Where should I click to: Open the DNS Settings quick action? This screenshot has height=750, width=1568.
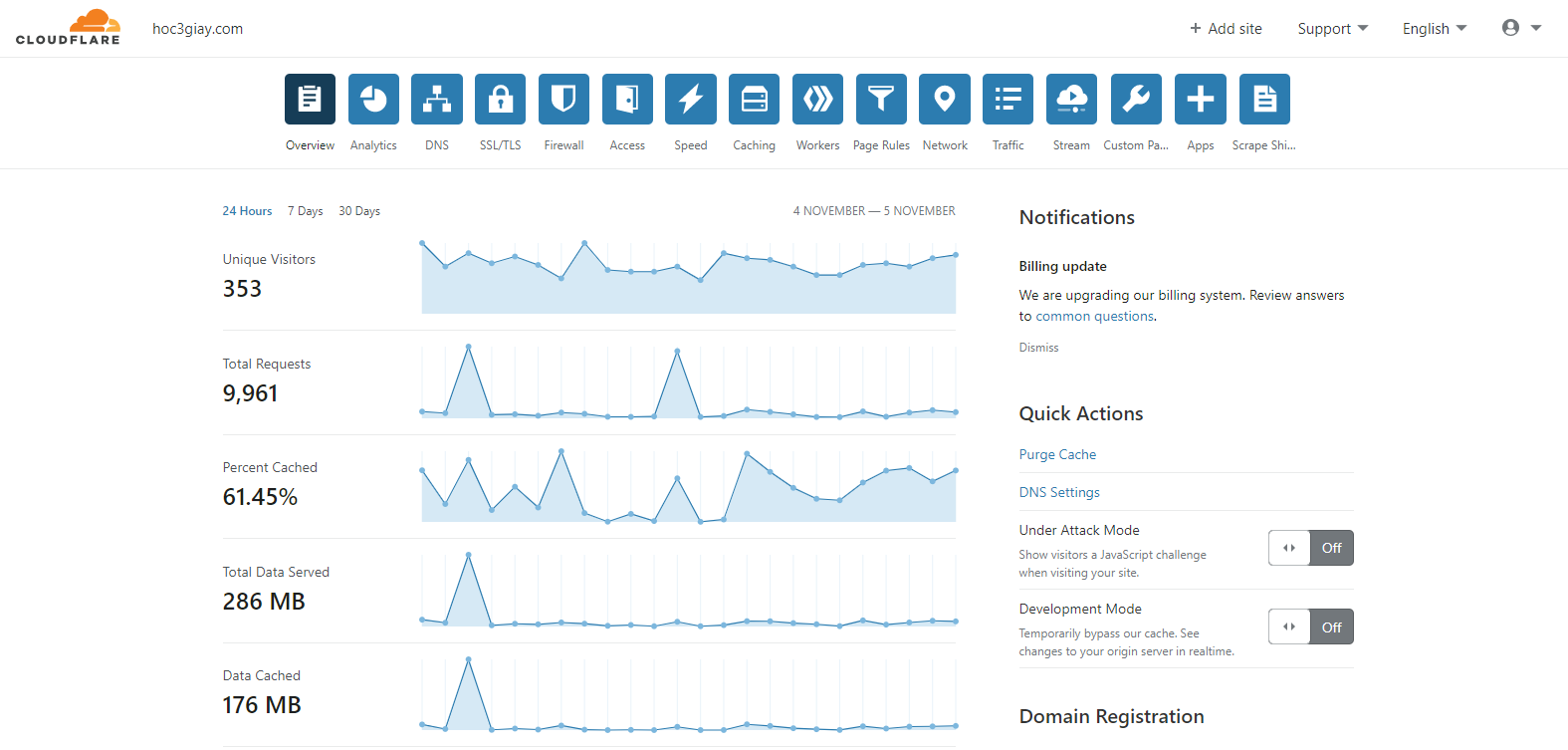pyautogui.click(x=1059, y=492)
